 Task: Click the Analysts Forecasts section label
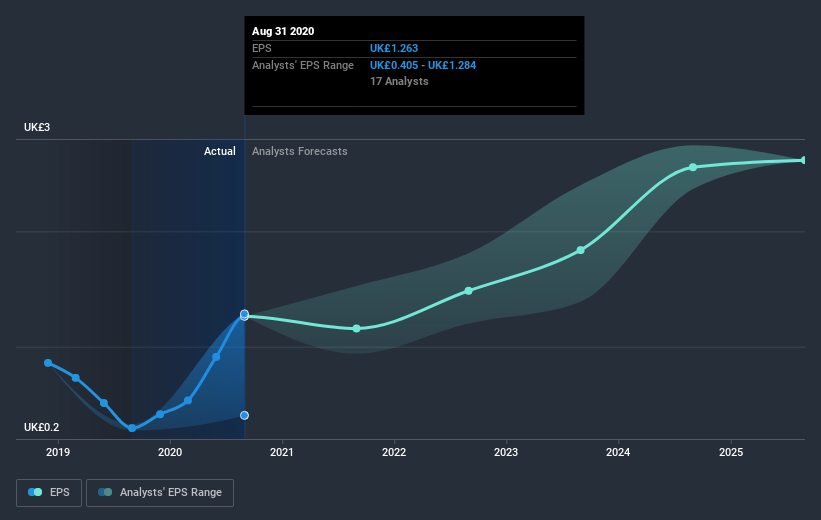pos(299,151)
